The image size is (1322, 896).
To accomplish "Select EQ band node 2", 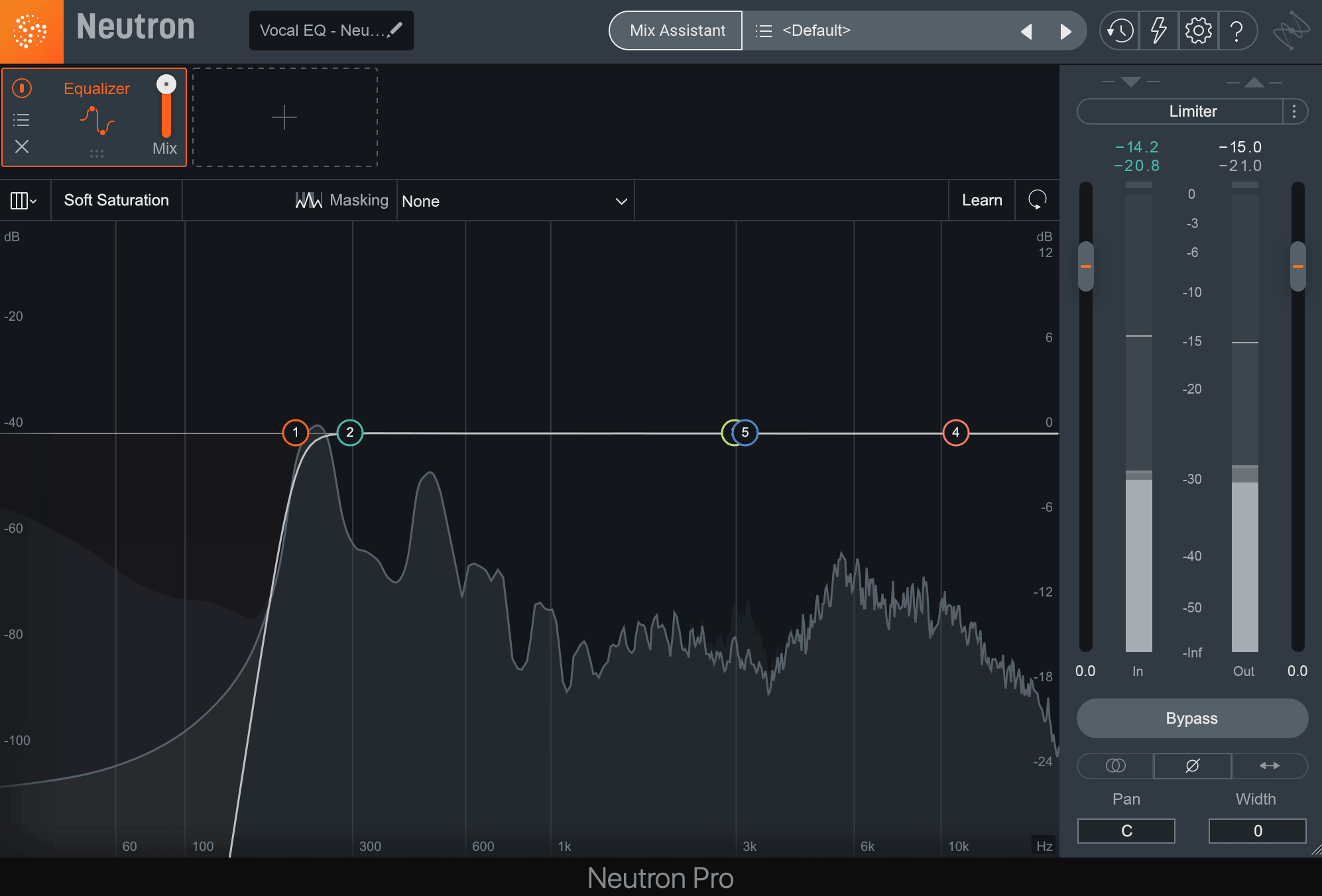I will (350, 433).
